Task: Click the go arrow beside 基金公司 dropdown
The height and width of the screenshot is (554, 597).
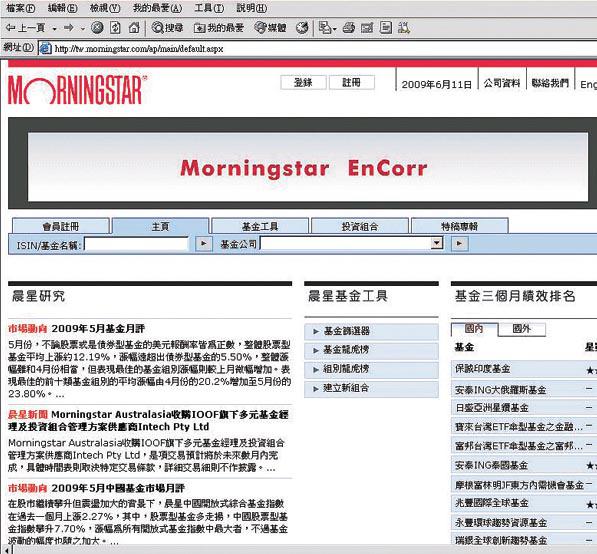Action: coord(460,244)
